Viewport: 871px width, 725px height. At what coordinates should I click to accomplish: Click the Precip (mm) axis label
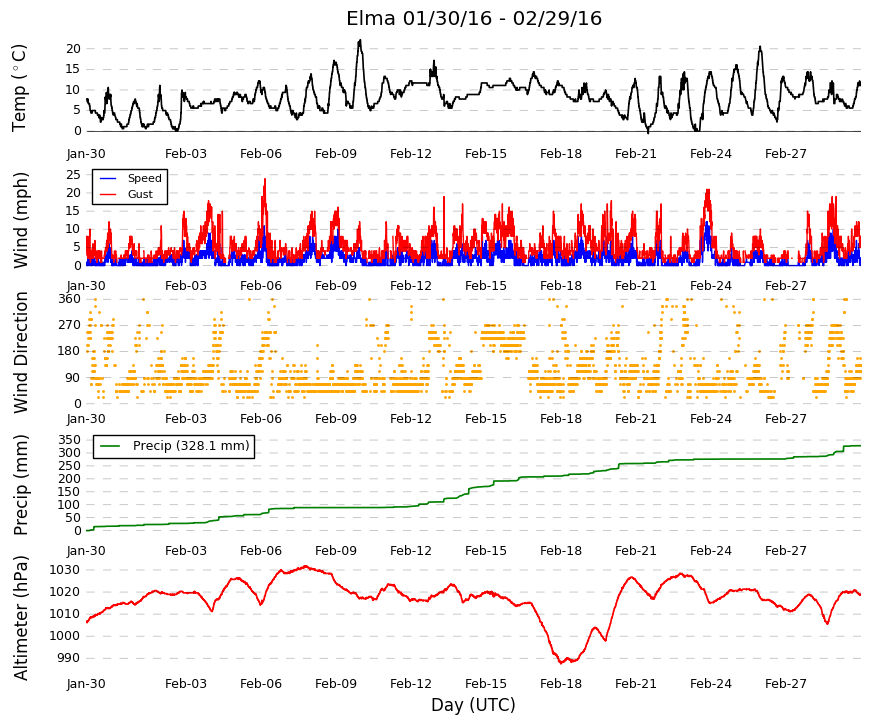(20, 485)
